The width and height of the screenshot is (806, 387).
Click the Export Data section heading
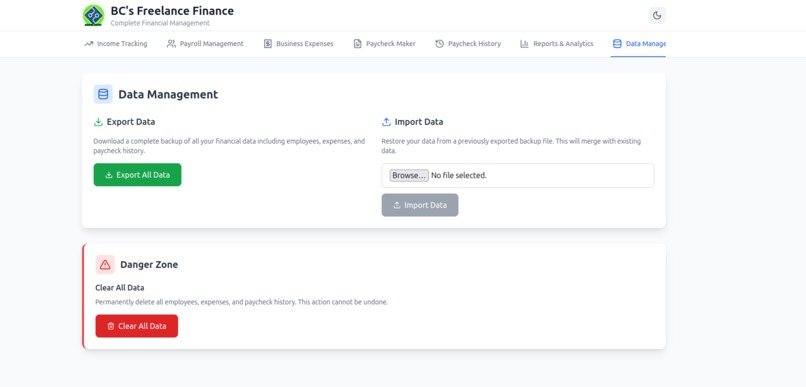pos(131,122)
